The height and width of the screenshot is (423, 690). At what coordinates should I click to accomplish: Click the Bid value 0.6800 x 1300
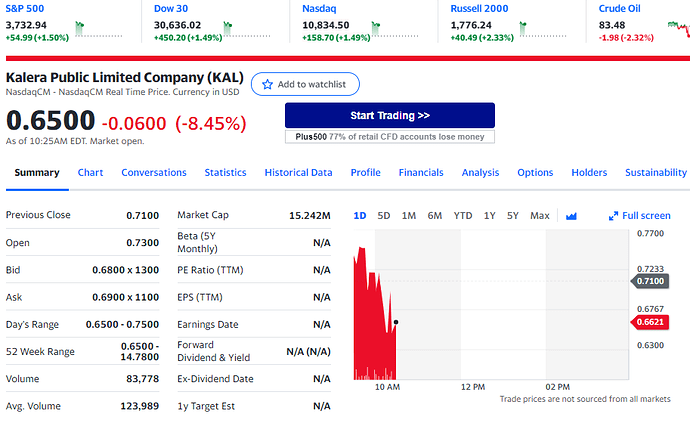coord(125,270)
